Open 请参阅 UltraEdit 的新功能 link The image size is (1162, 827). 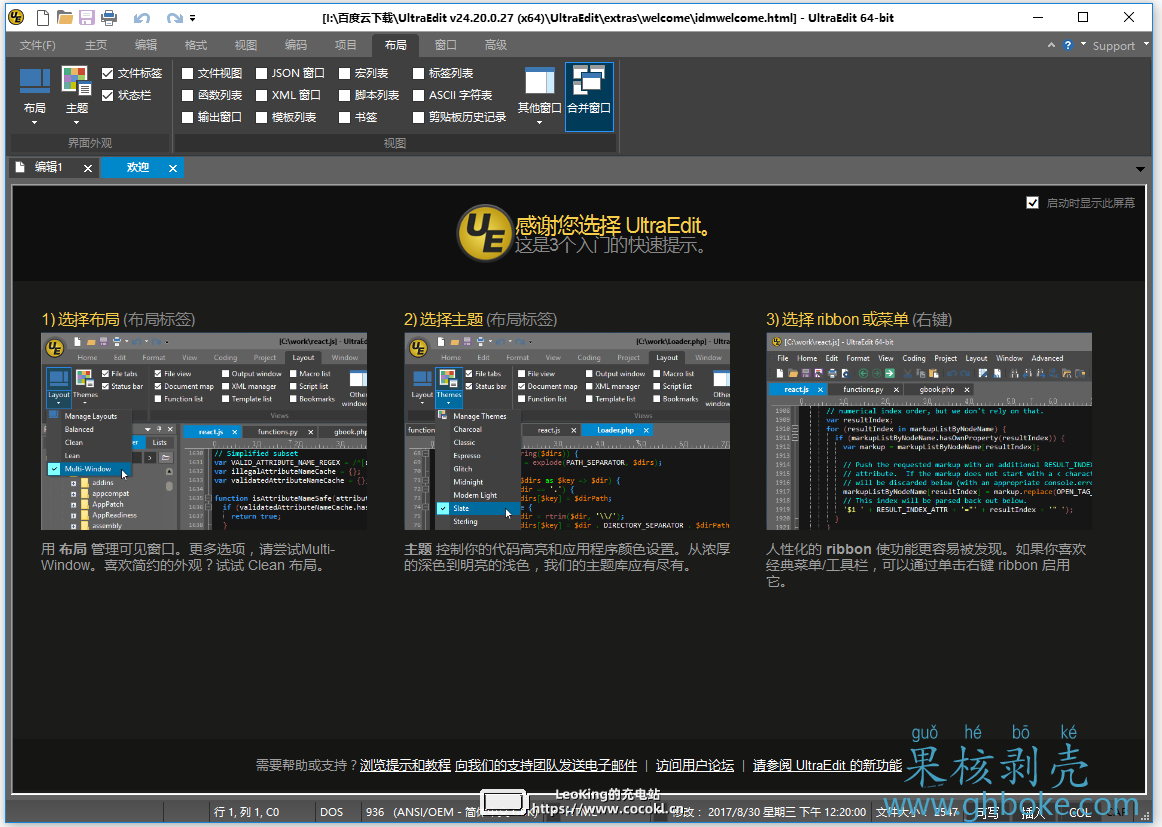[x=827, y=765]
